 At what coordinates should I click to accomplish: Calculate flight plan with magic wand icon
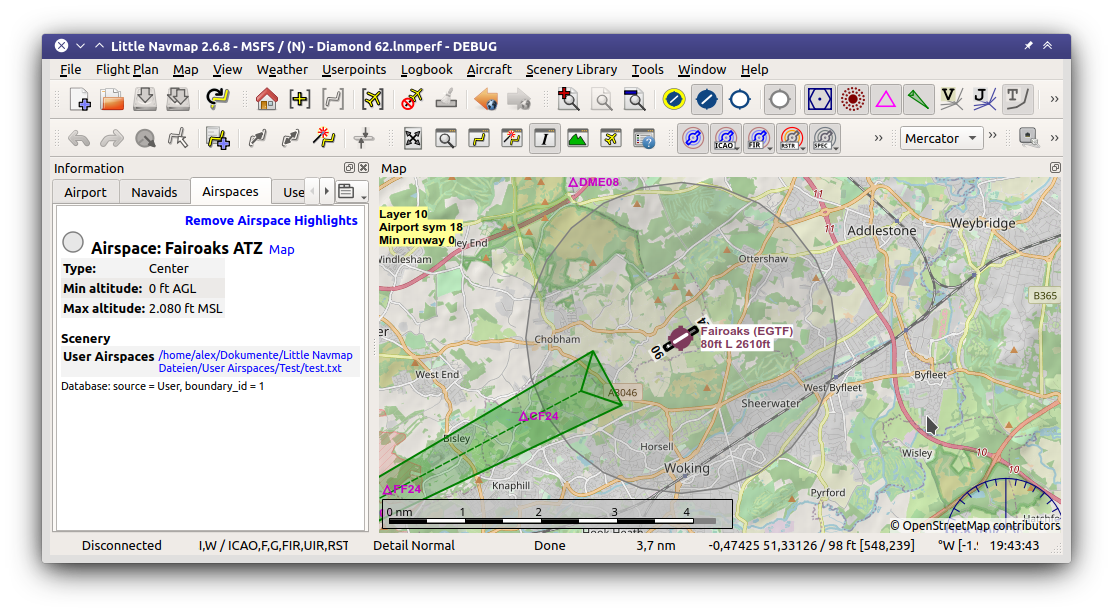pos(324,138)
